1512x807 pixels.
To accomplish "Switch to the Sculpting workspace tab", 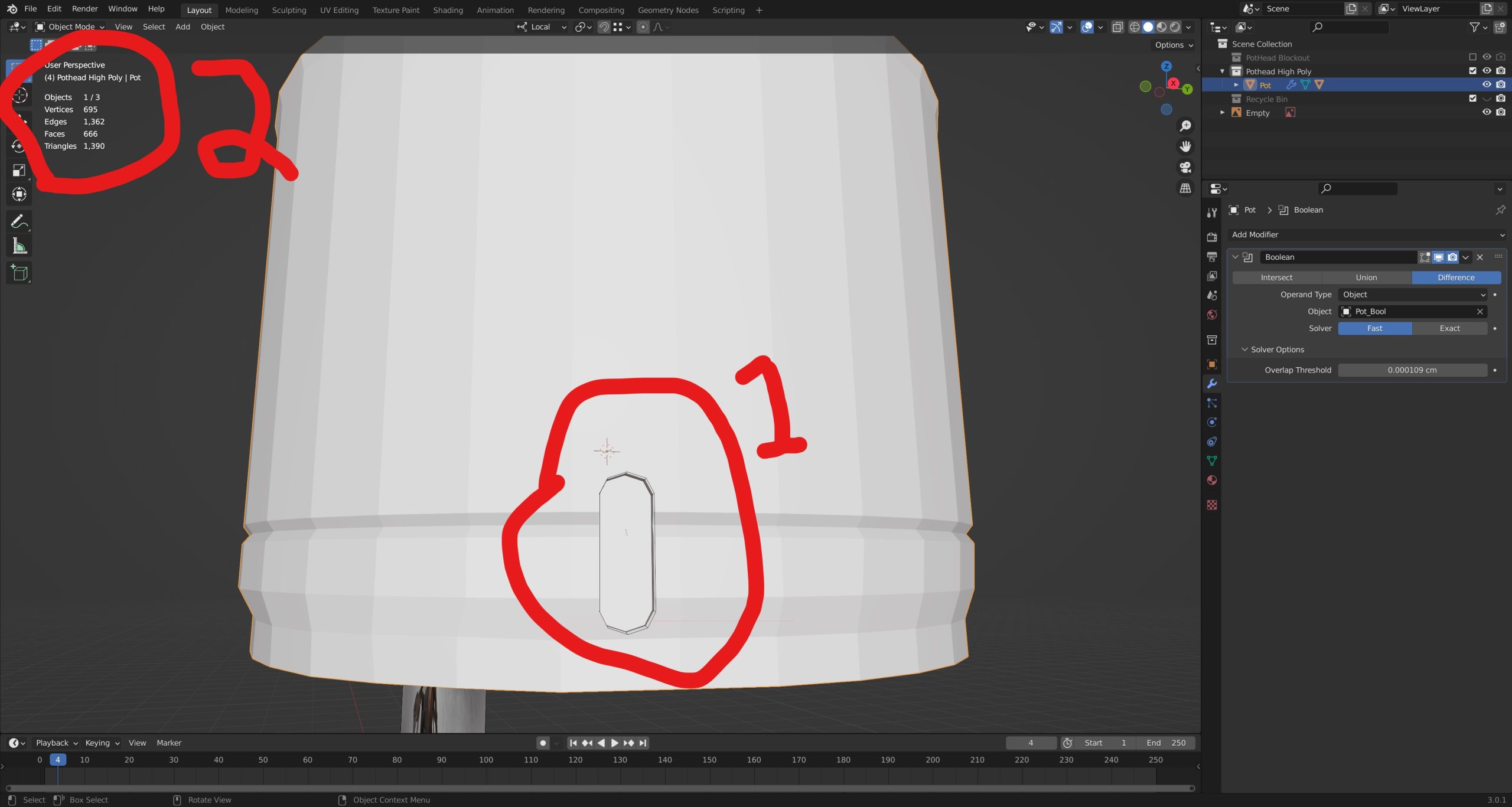I will [x=289, y=10].
